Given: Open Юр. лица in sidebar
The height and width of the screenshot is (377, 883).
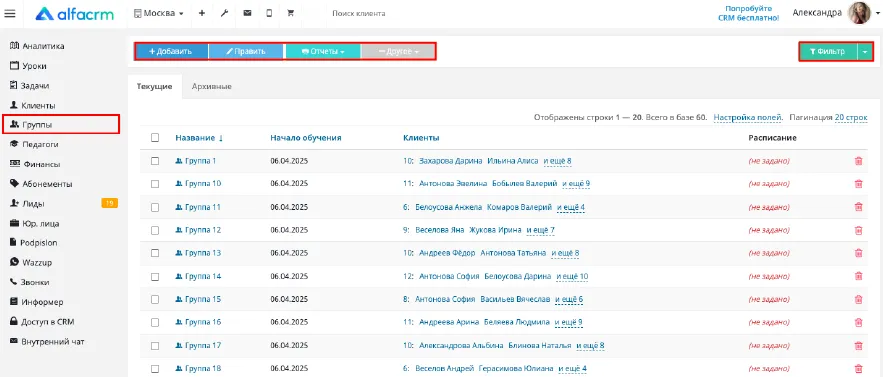Looking at the screenshot, I should [x=34, y=224].
